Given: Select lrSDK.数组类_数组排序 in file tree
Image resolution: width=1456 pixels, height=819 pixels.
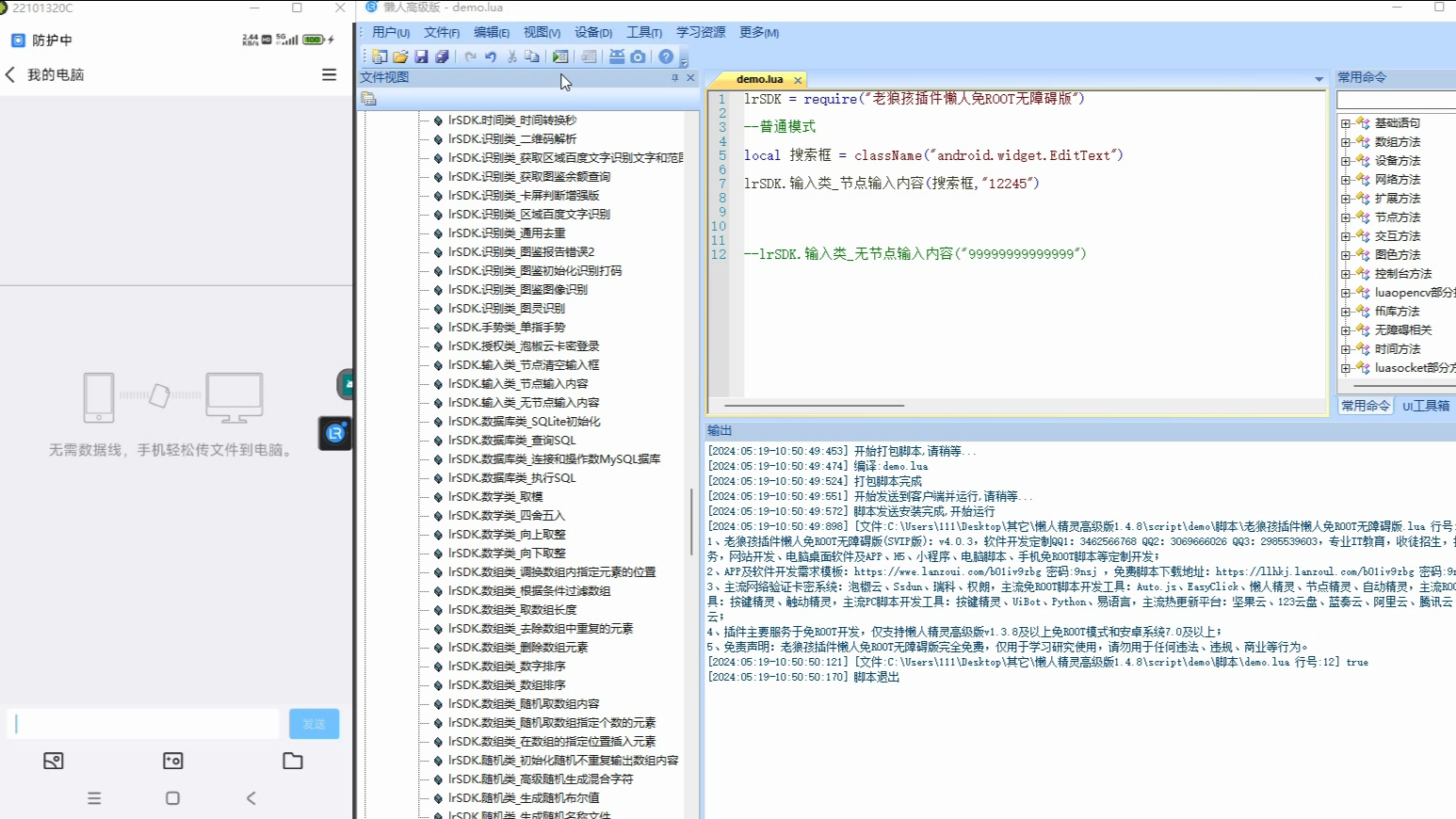Looking at the screenshot, I should click(x=507, y=685).
